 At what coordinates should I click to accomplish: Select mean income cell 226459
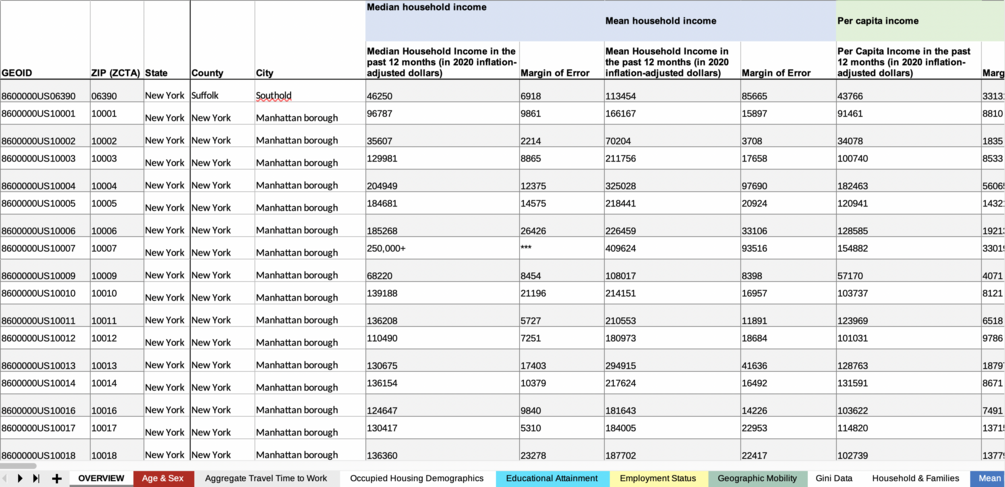(672, 226)
